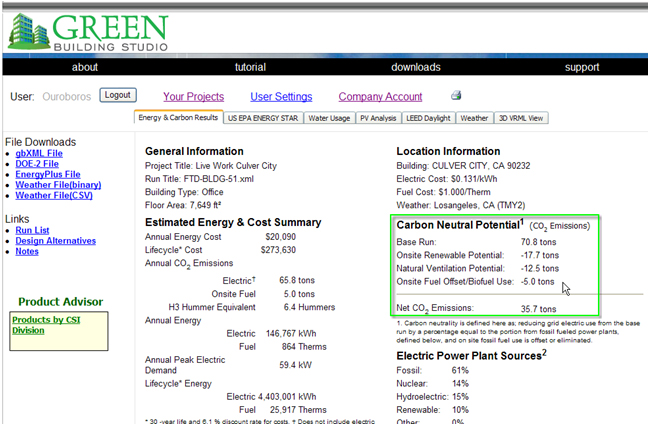This screenshot has height=425, width=649.
Task: Open Your Projects link
Action: click(x=193, y=97)
